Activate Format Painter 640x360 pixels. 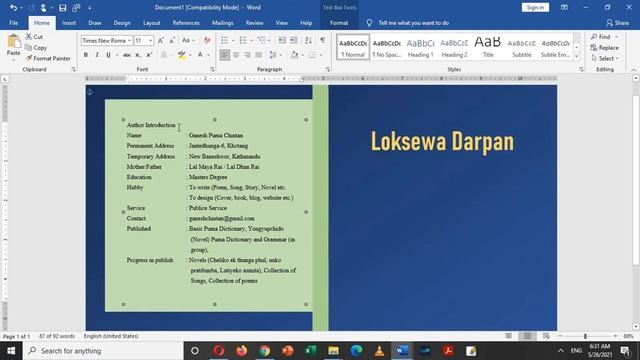point(48,58)
